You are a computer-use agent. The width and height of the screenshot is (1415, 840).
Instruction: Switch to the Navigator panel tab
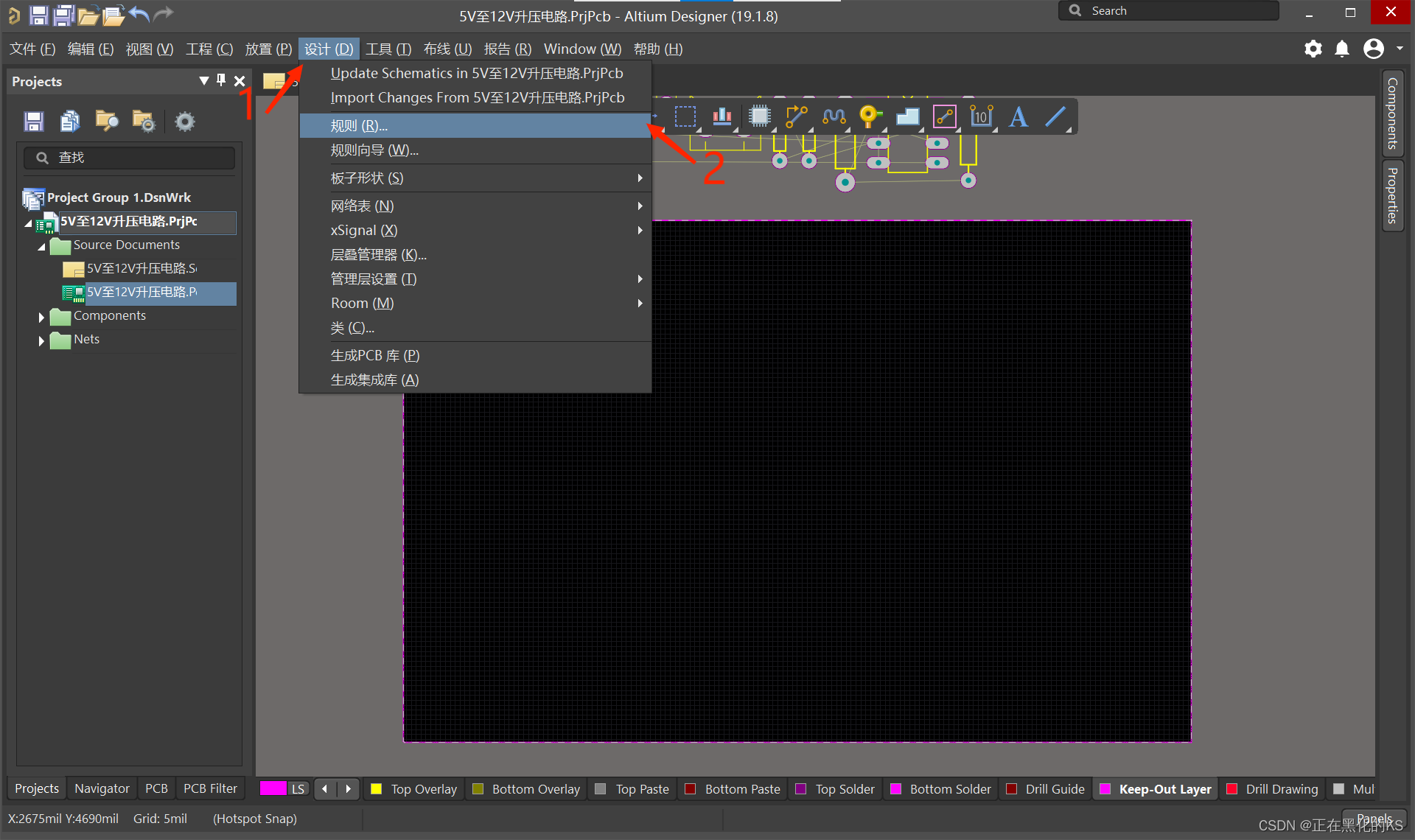point(102,788)
